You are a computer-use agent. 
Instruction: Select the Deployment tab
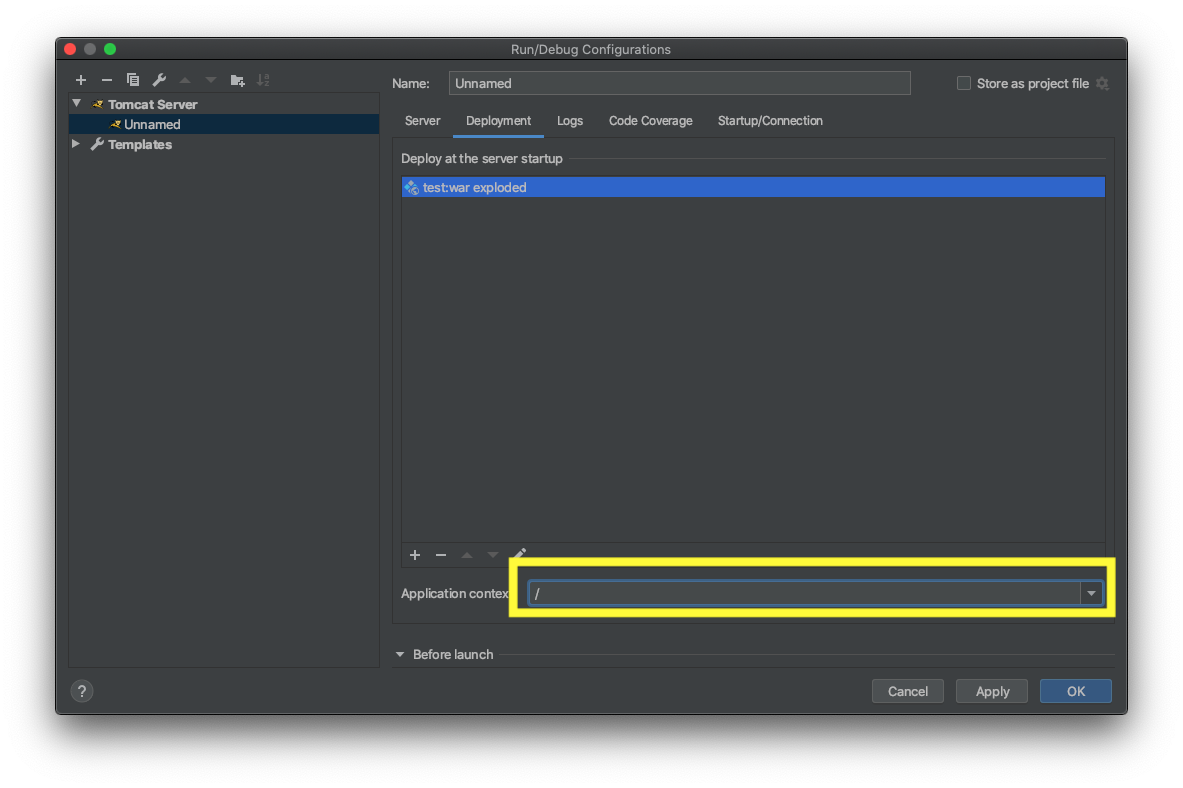(498, 121)
